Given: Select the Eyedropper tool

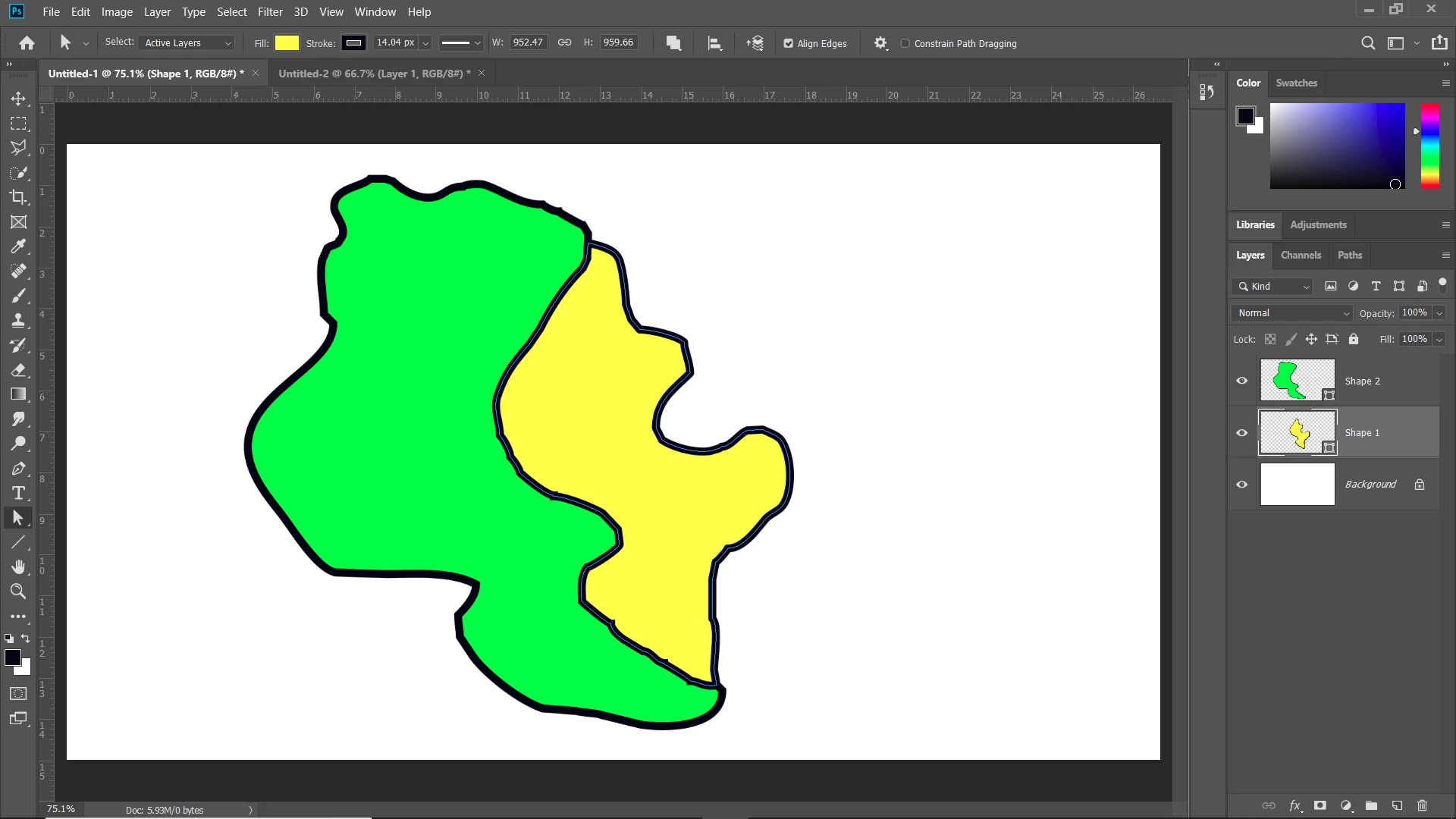Looking at the screenshot, I should (x=18, y=246).
